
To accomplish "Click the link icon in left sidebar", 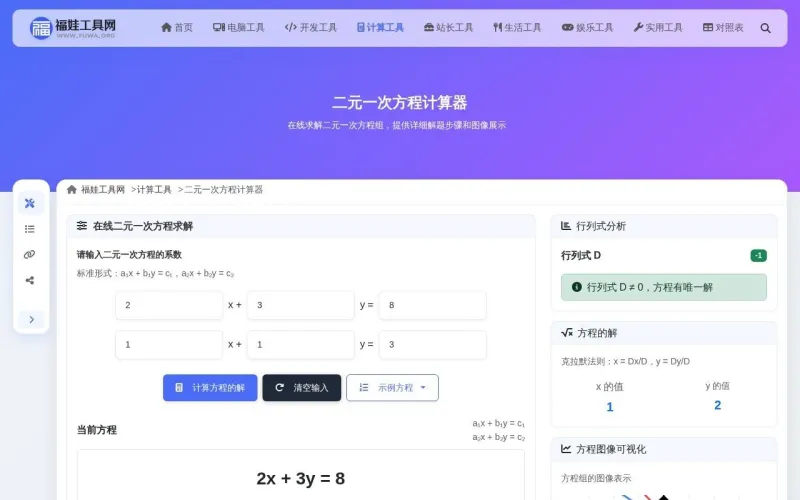I will (x=30, y=254).
